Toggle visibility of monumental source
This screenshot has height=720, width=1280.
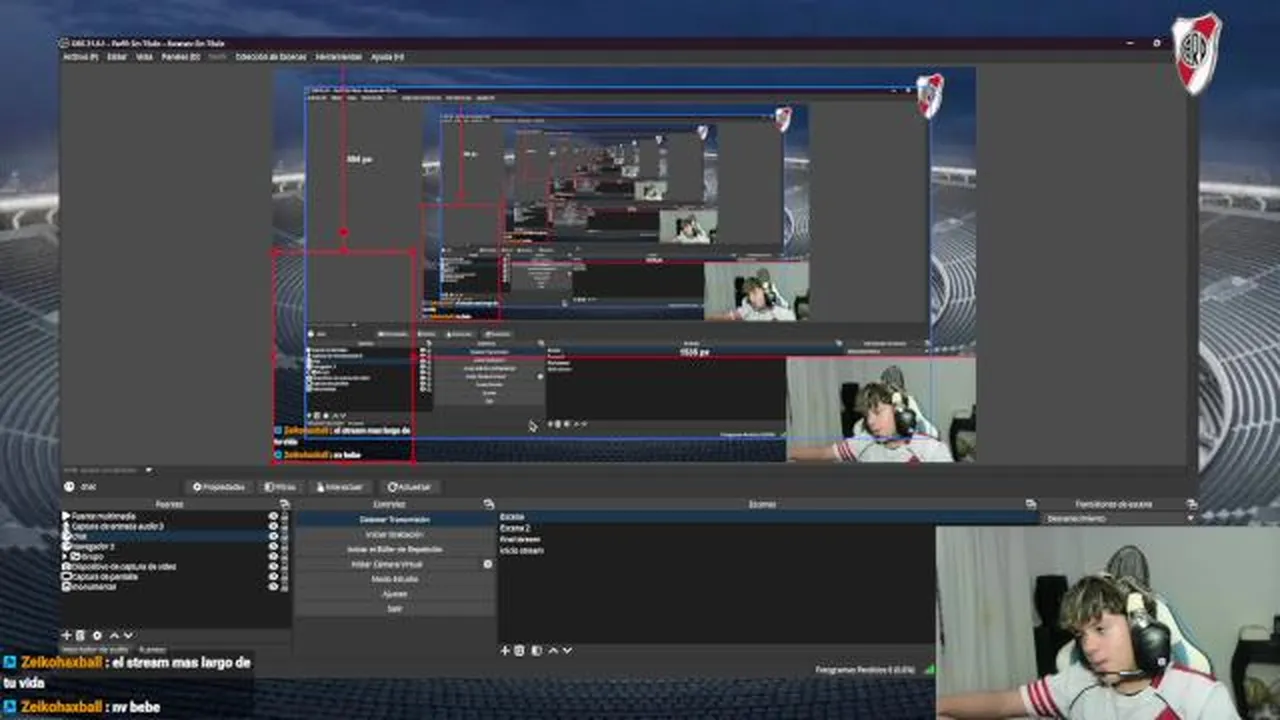(x=273, y=587)
